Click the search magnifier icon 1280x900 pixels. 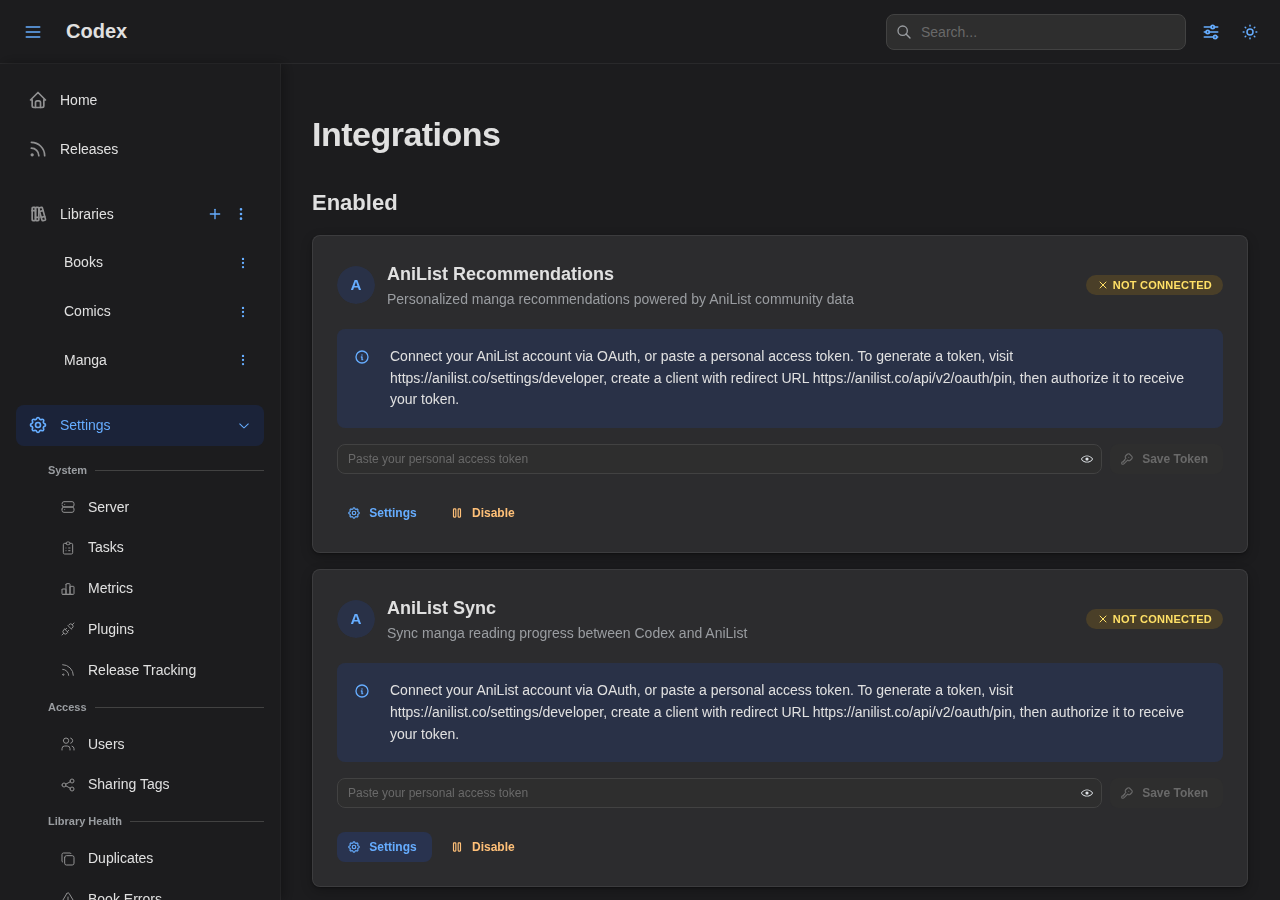904,32
